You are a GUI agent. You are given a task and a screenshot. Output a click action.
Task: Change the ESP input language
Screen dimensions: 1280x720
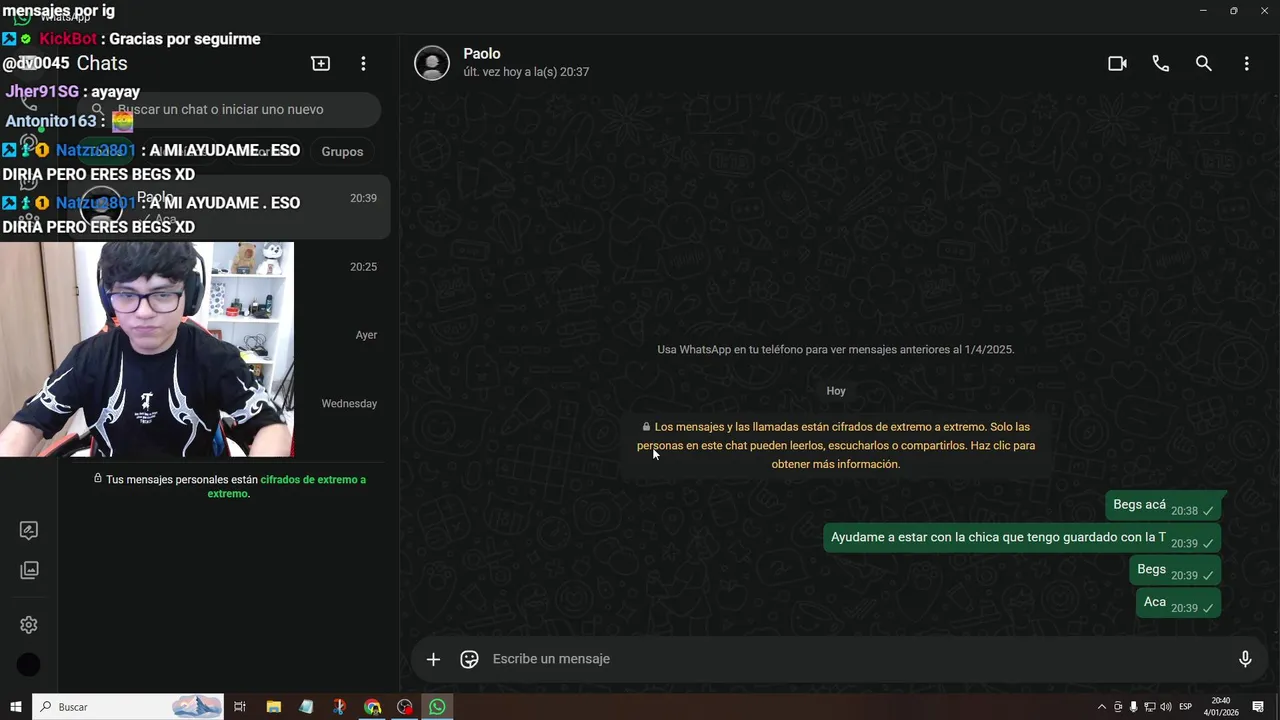coord(1185,707)
